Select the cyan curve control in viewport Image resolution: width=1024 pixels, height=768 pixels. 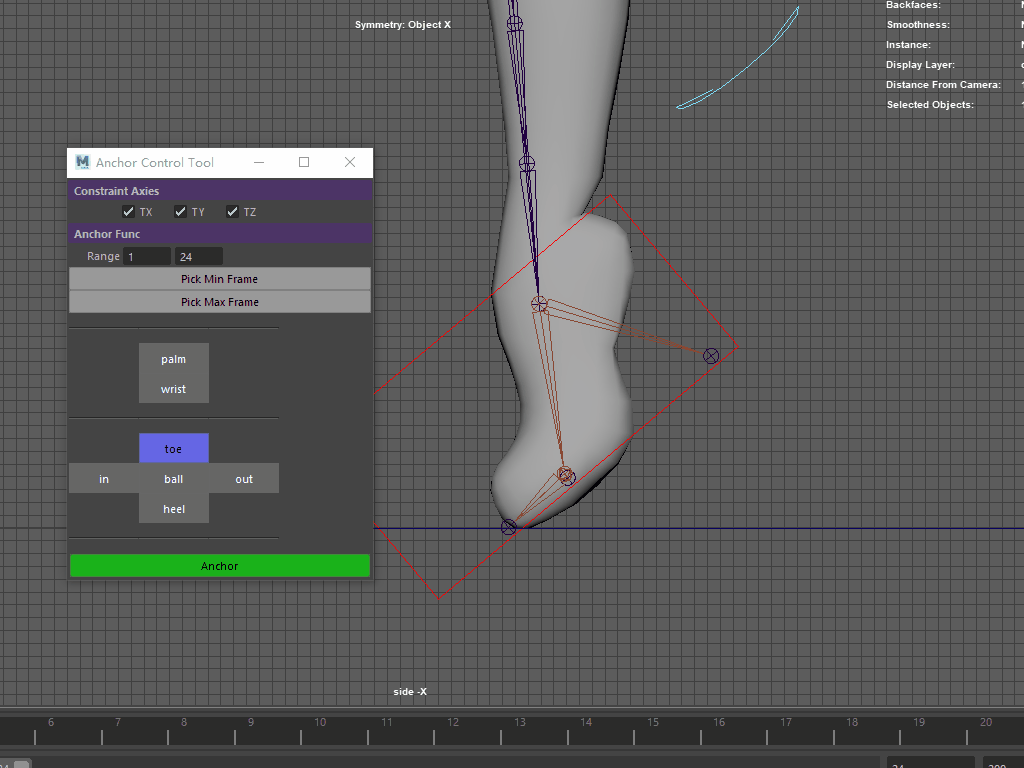coord(745,68)
